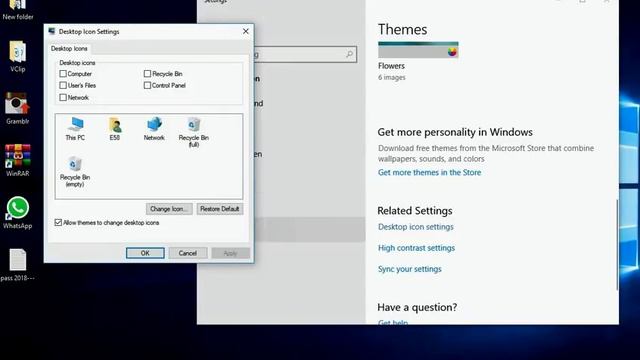Click the '6 images' text under Flowers

[x=391, y=78]
